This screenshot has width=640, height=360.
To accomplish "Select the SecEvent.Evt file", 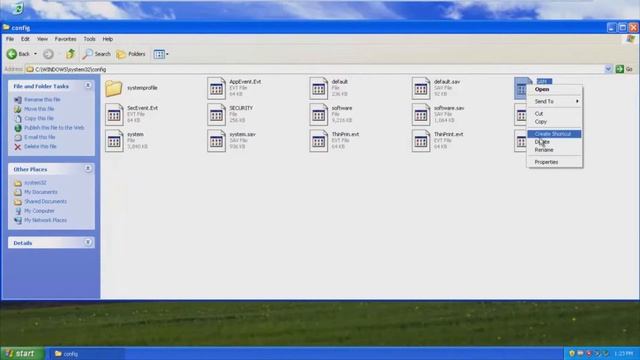I will tap(131, 114).
